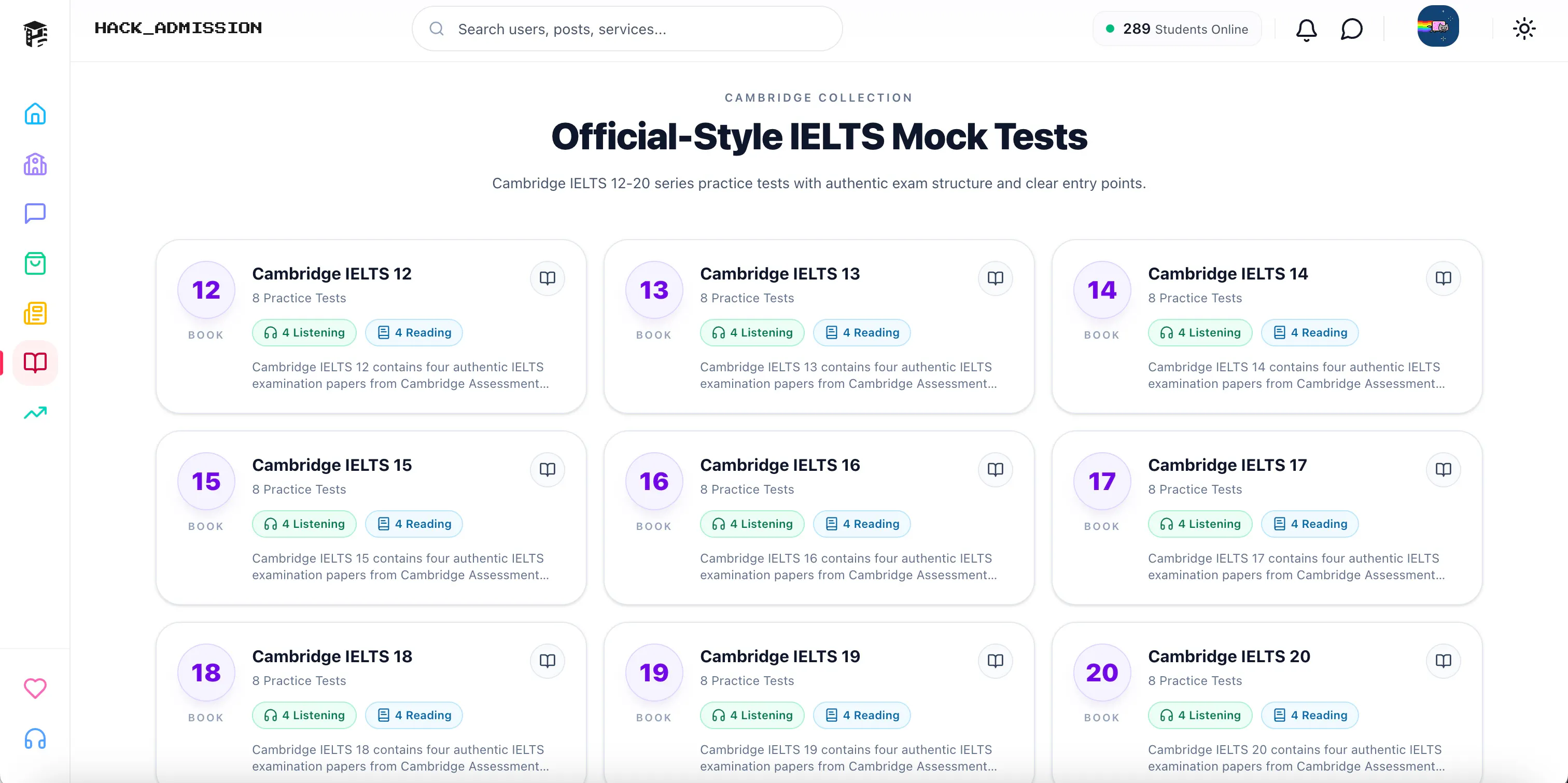Select 4 Reading on Cambridge IELTS 14
The height and width of the screenshot is (783, 1568).
tap(1310, 332)
